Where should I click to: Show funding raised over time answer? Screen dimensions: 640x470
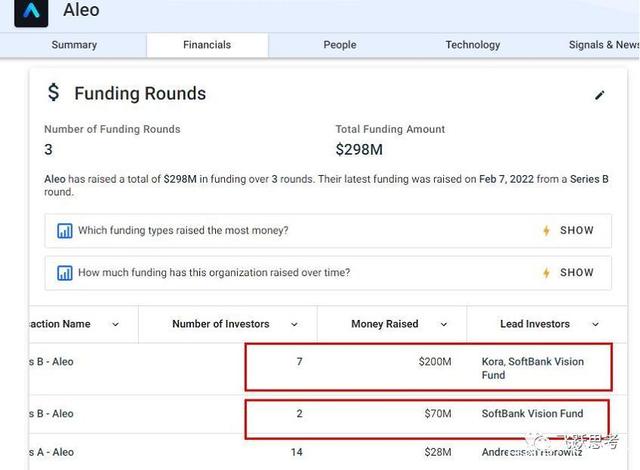[576, 273]
